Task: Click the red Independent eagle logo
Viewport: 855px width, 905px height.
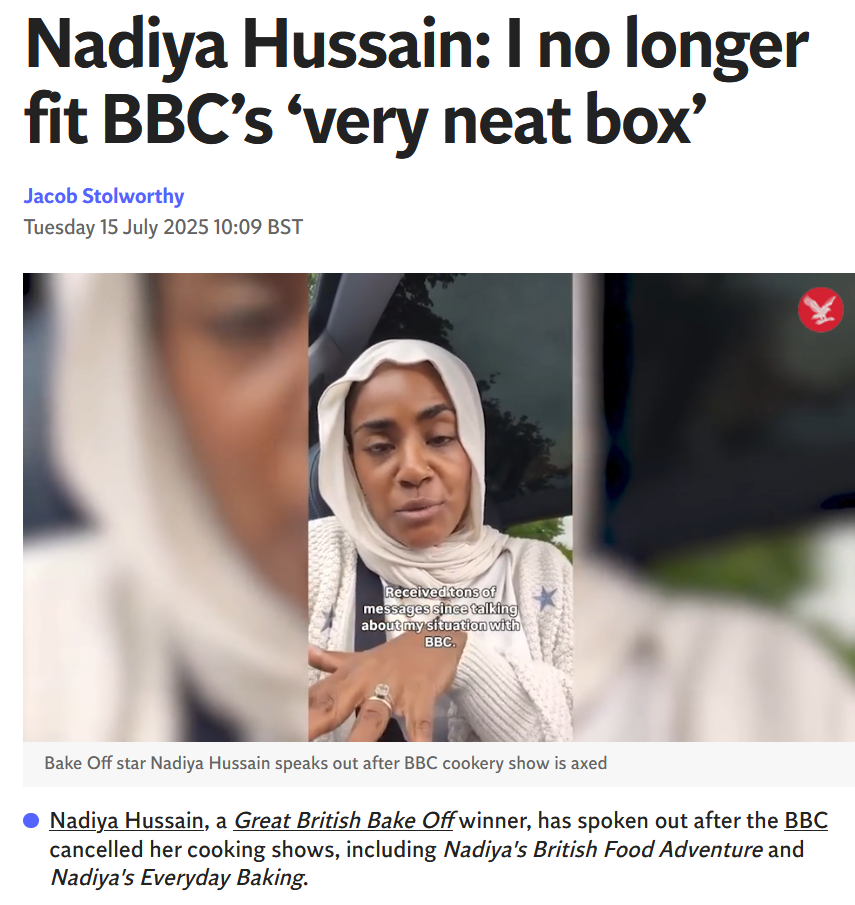Action: pos(820,310)
